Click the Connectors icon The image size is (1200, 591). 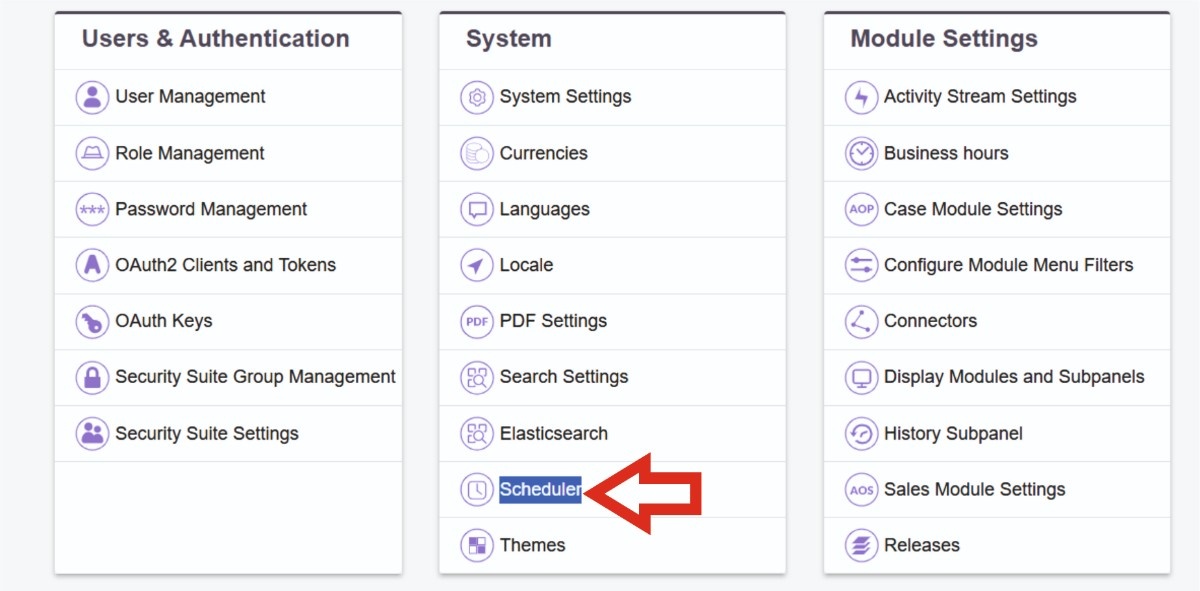861,321
